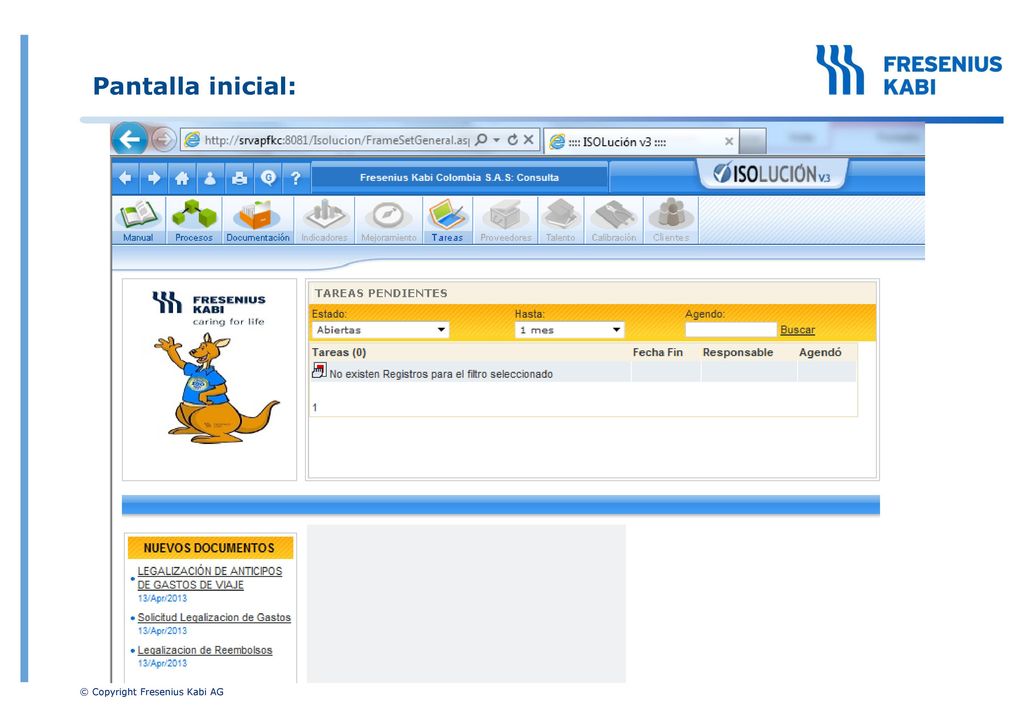The height and width of the screenshot is (709, 1024).
Task: Click the Responsable column header
Action: click(x=738, y=353)
